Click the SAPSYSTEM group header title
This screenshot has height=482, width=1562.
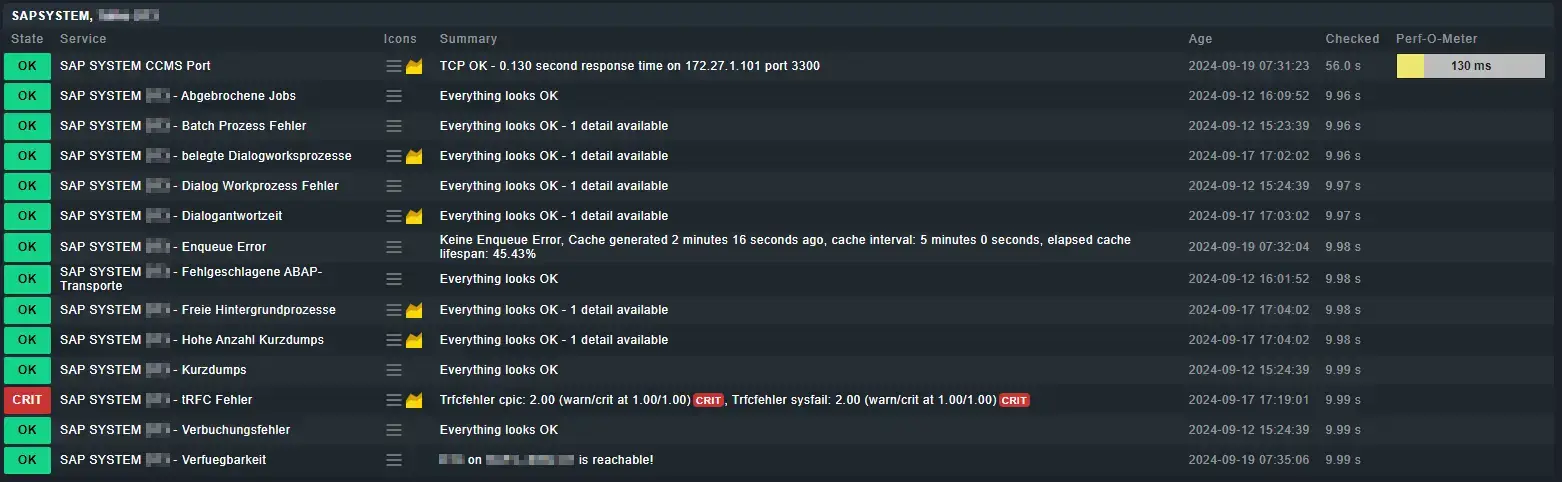click(x=52, y=16)
